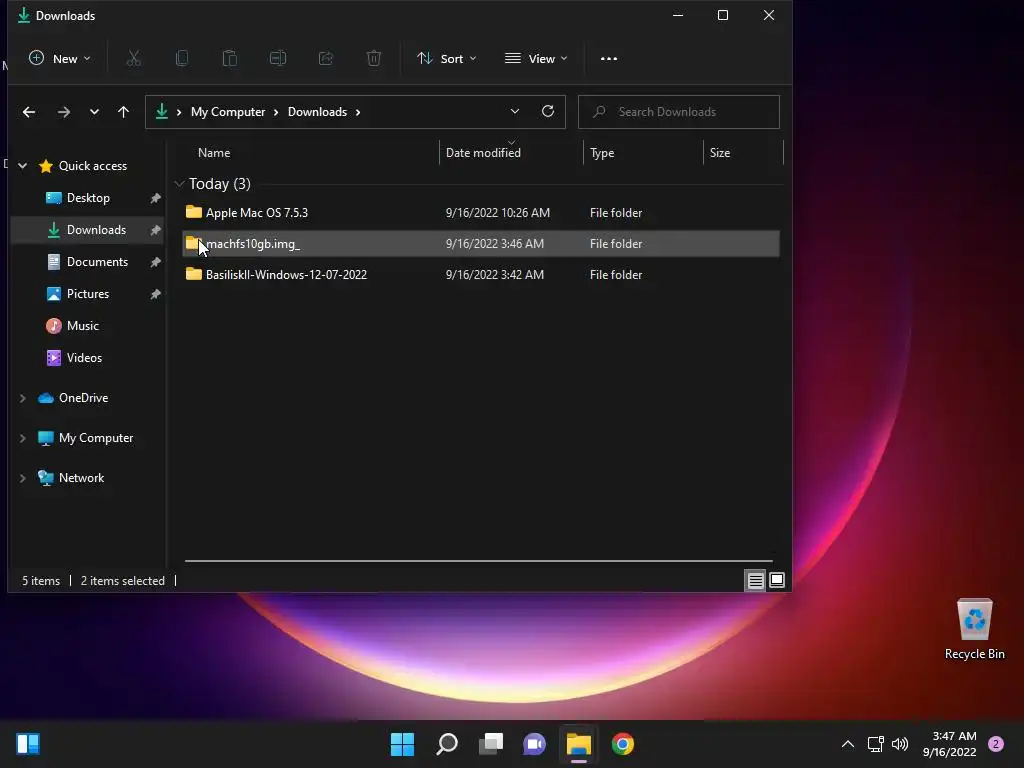This screenshot has height=768, width=1024.
Task: Click the Delete trash icon in toolbar
Action: click(374, 59)
